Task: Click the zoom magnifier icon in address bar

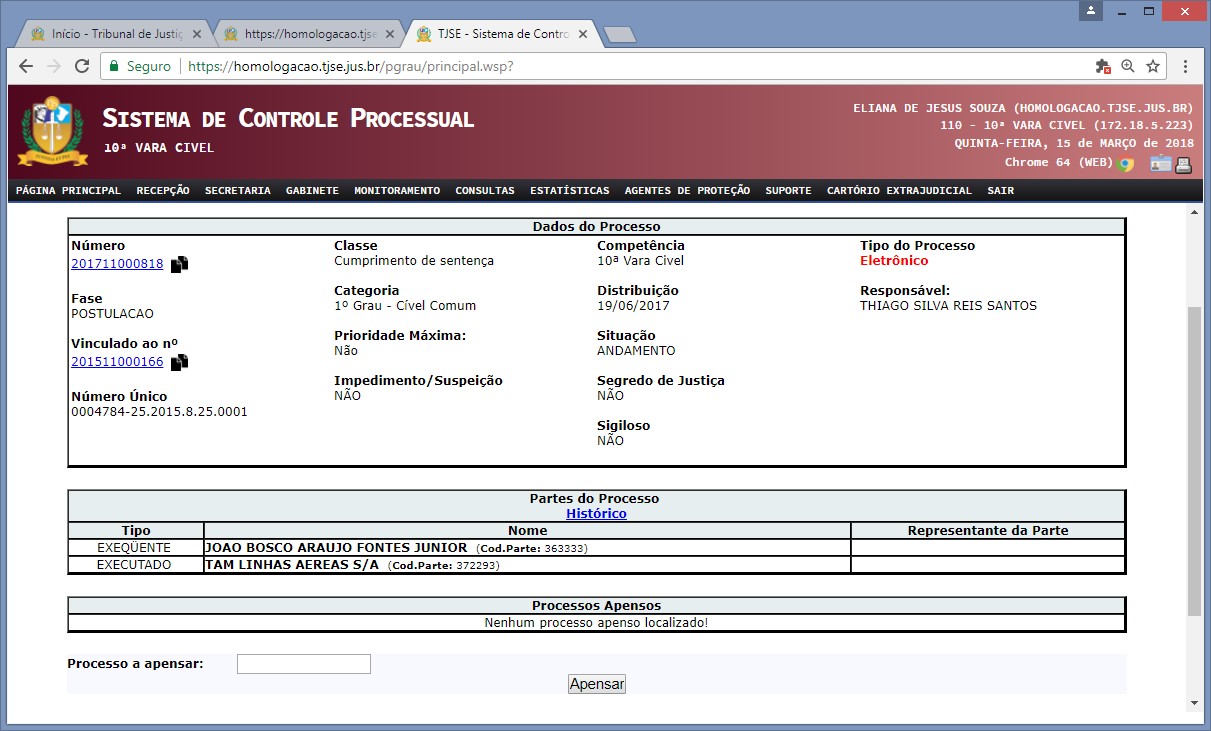Action: click(x=1128, y=66)
